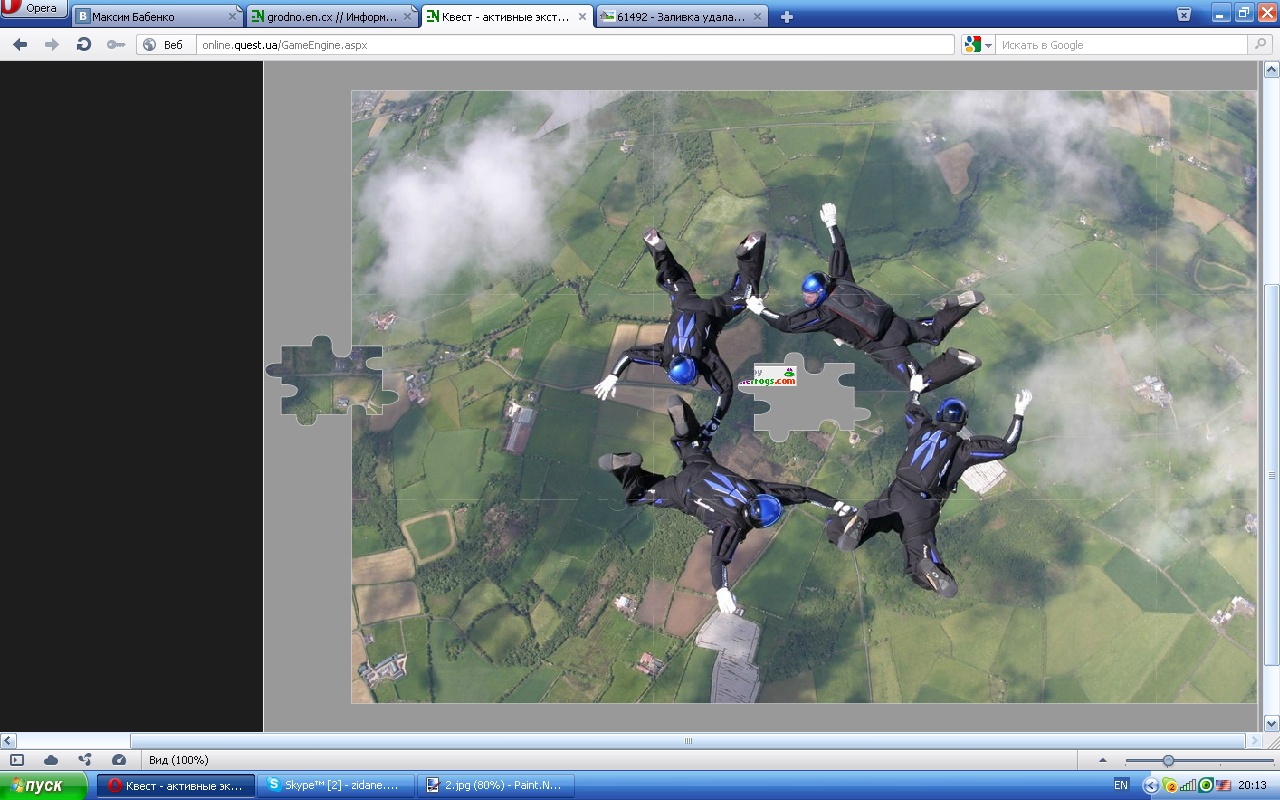Click the green circle tray icon
Viewport: 1280px width, 800px height.
point(1206,785)
